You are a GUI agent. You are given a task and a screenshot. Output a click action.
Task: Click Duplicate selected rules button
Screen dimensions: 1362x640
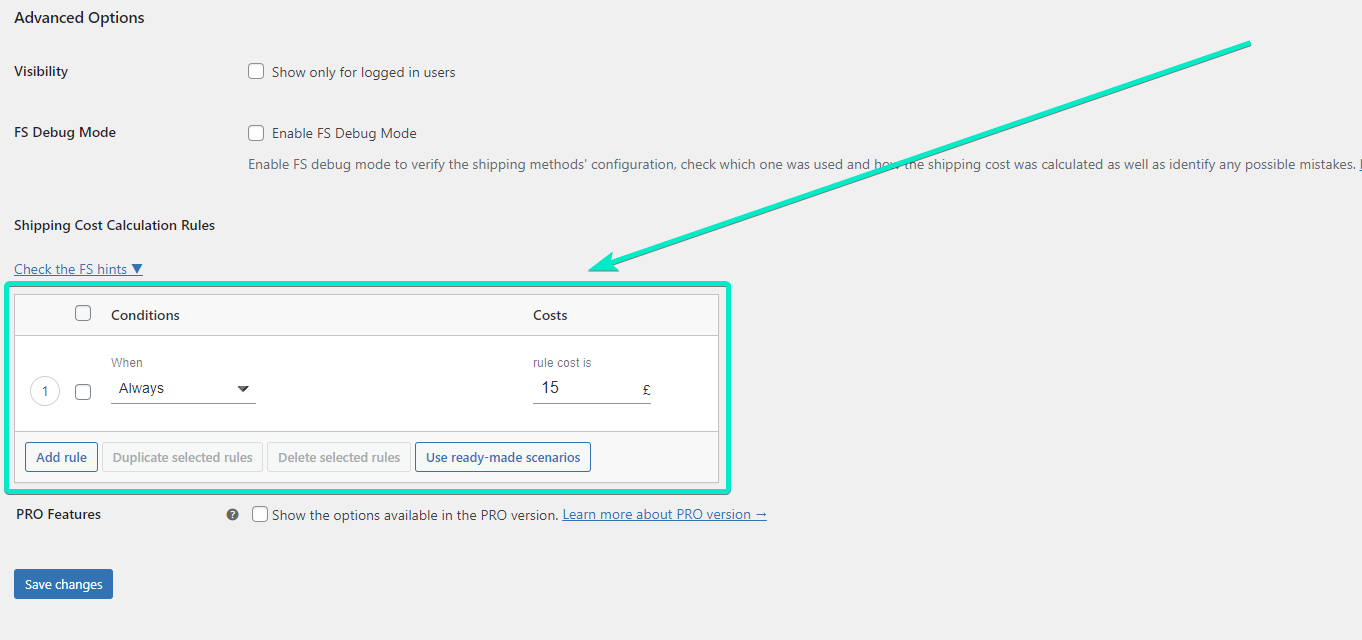[182, 457]
